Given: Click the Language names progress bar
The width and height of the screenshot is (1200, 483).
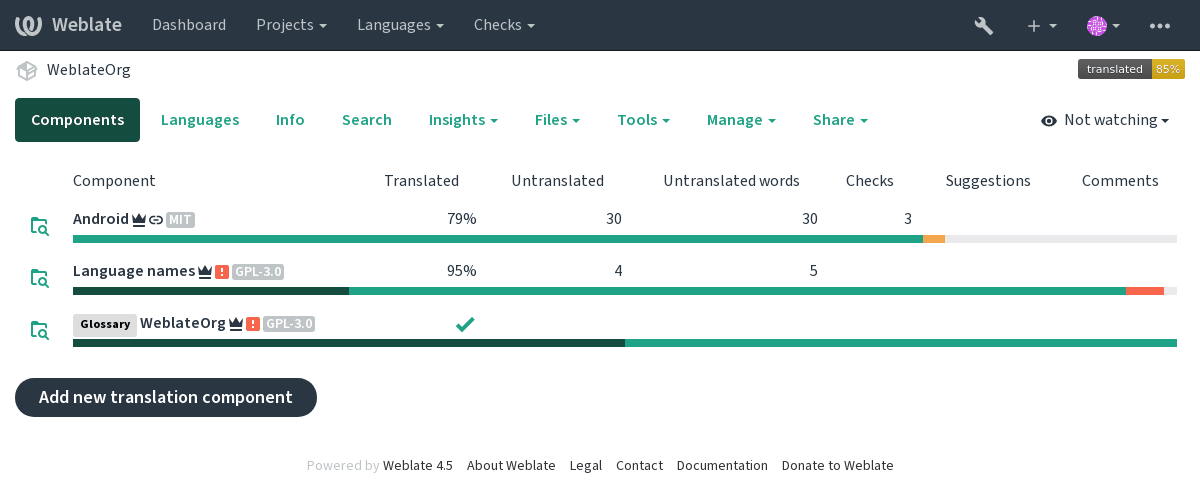Looking at the screenshot, I should click(x=625, y=291).
